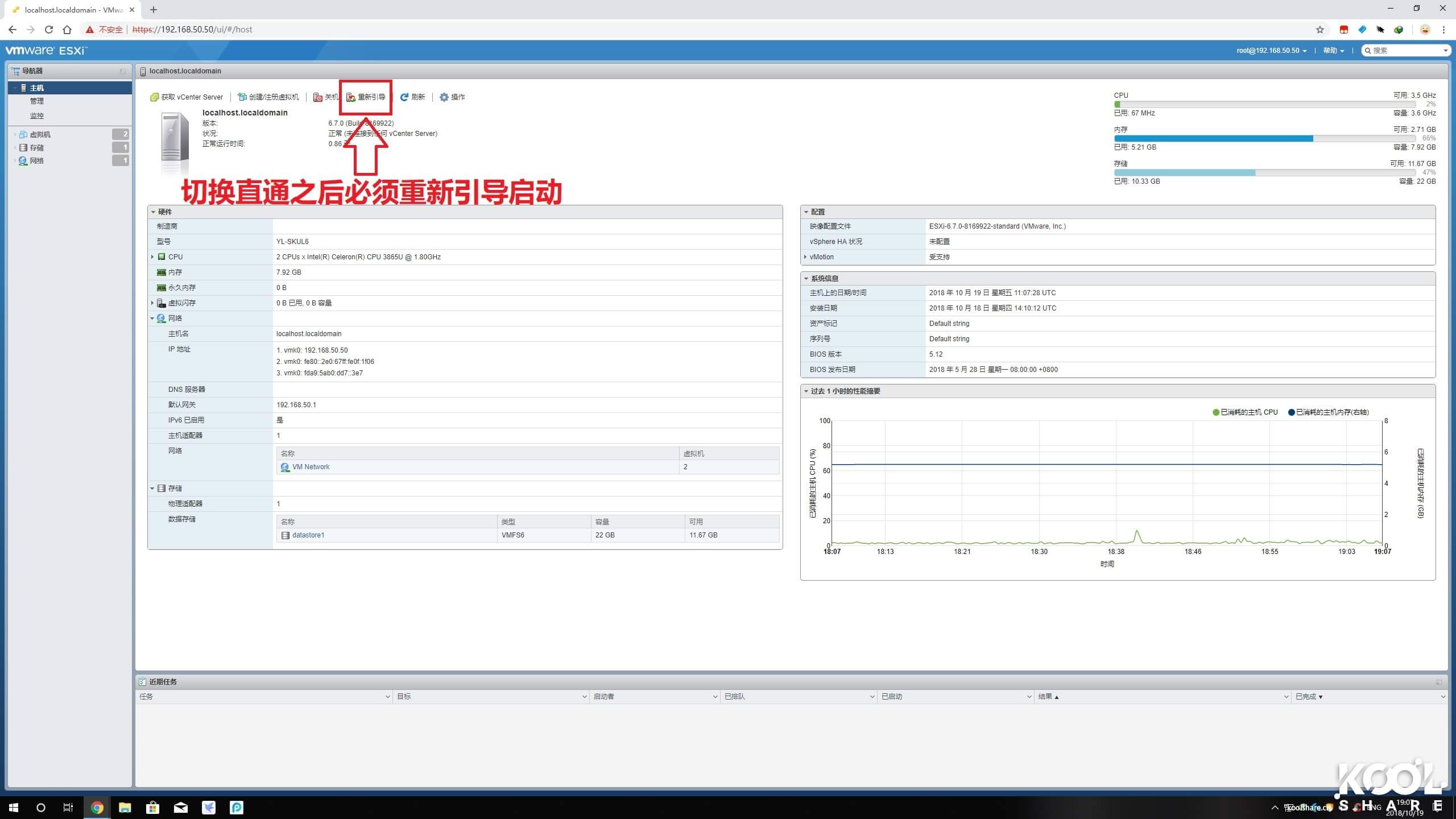Viewport: 1456px width, 819px height.
Task: Click the 刷新 refresh icon
Action: (405, 97)
